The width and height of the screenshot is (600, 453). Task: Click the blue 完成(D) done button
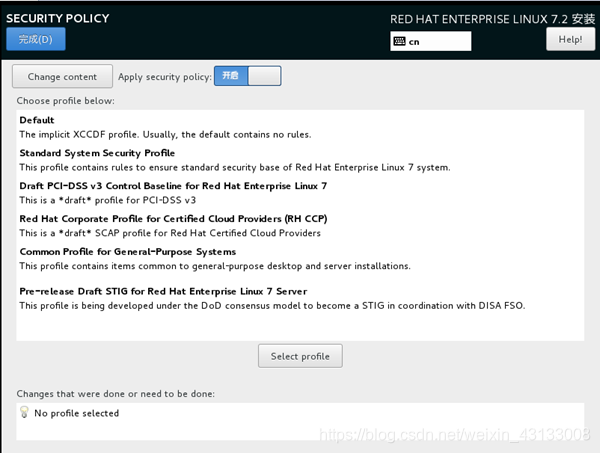(36, 39)
